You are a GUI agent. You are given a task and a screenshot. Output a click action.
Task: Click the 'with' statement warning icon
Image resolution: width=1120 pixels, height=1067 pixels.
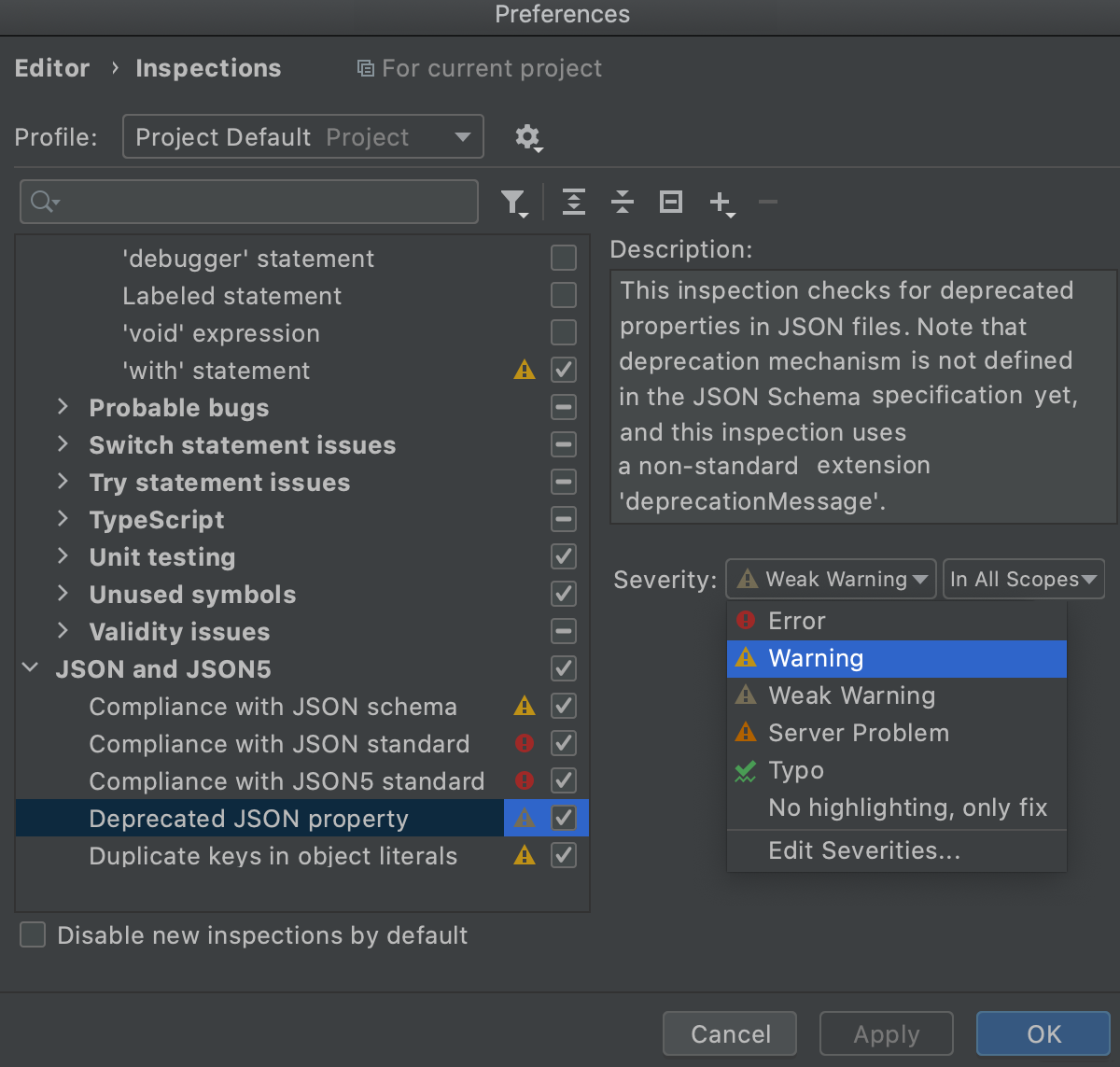[525, 371]
